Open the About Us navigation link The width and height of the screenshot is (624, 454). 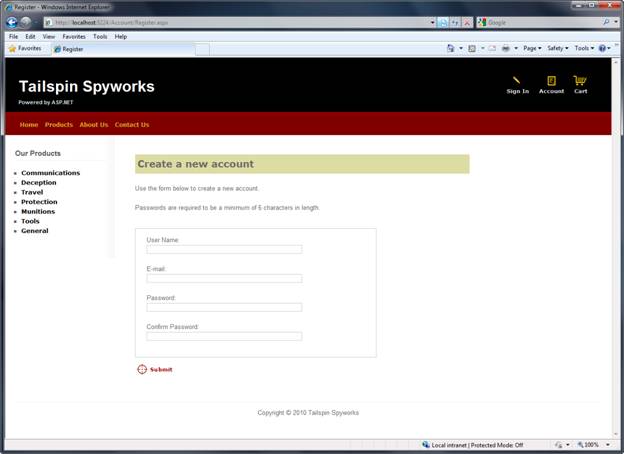coord(94,125)
